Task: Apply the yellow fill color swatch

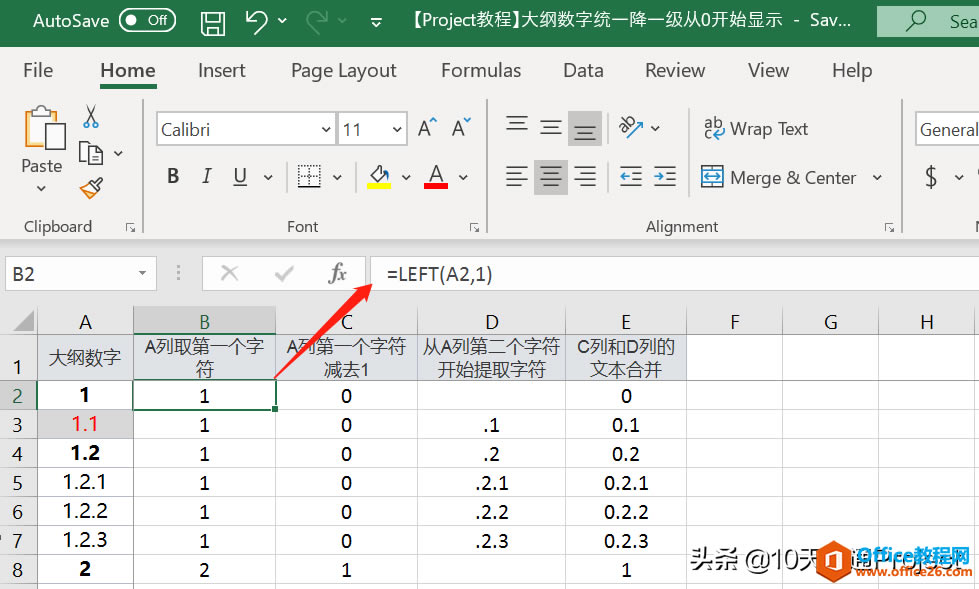Action: [x=379, y=177]
